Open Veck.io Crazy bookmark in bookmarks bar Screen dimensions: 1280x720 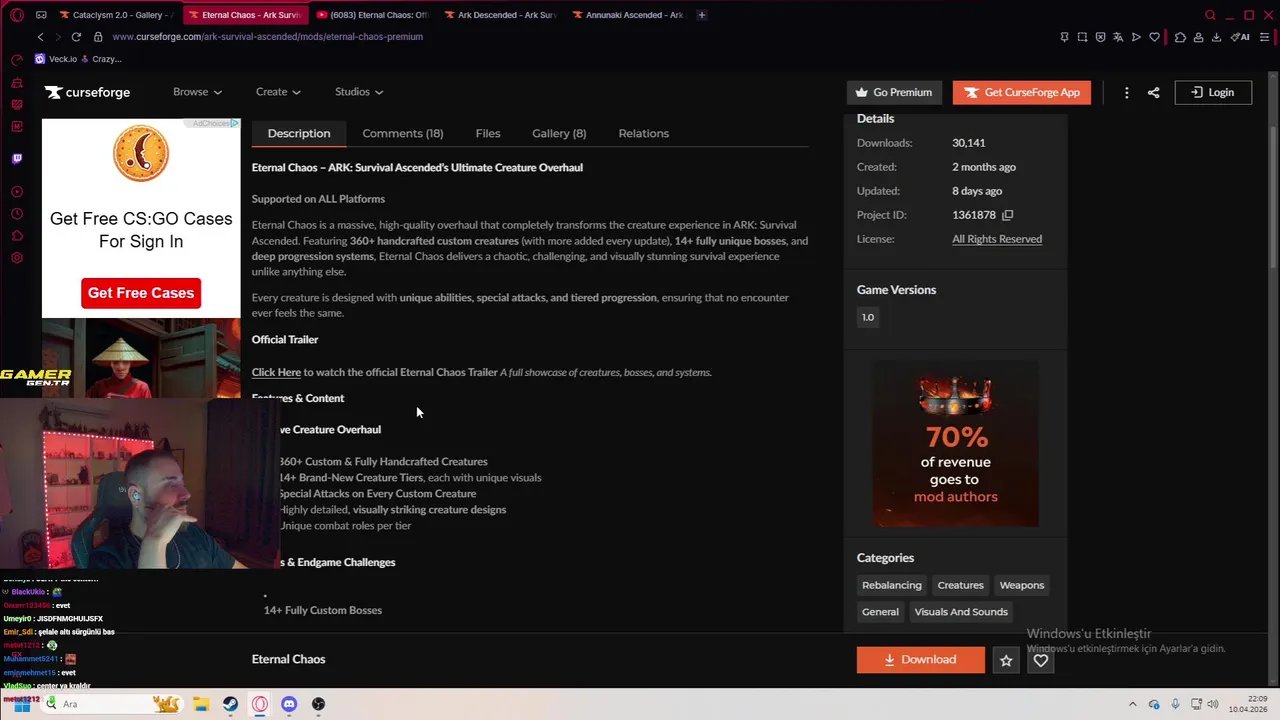(x=78, y=59)
